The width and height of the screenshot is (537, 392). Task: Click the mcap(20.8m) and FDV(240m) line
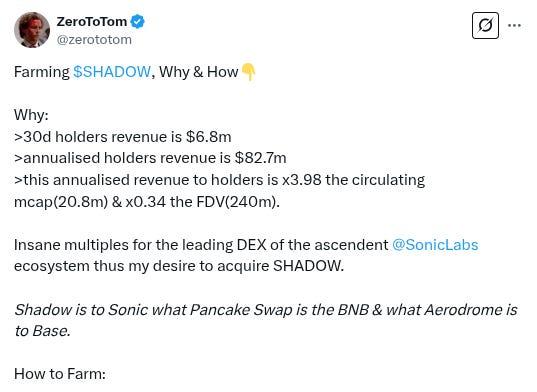point(147,202)
